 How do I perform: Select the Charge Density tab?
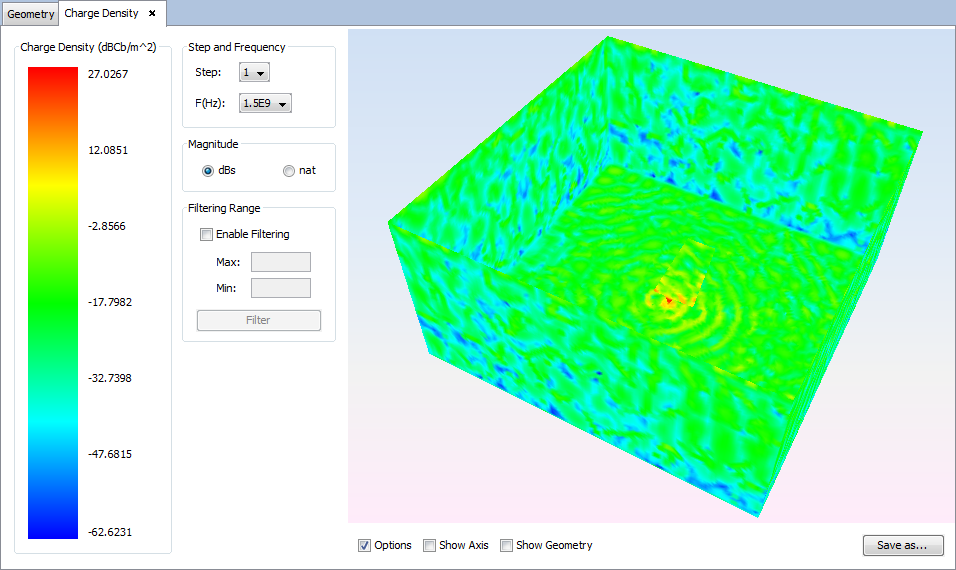click(x=101, y=14)
